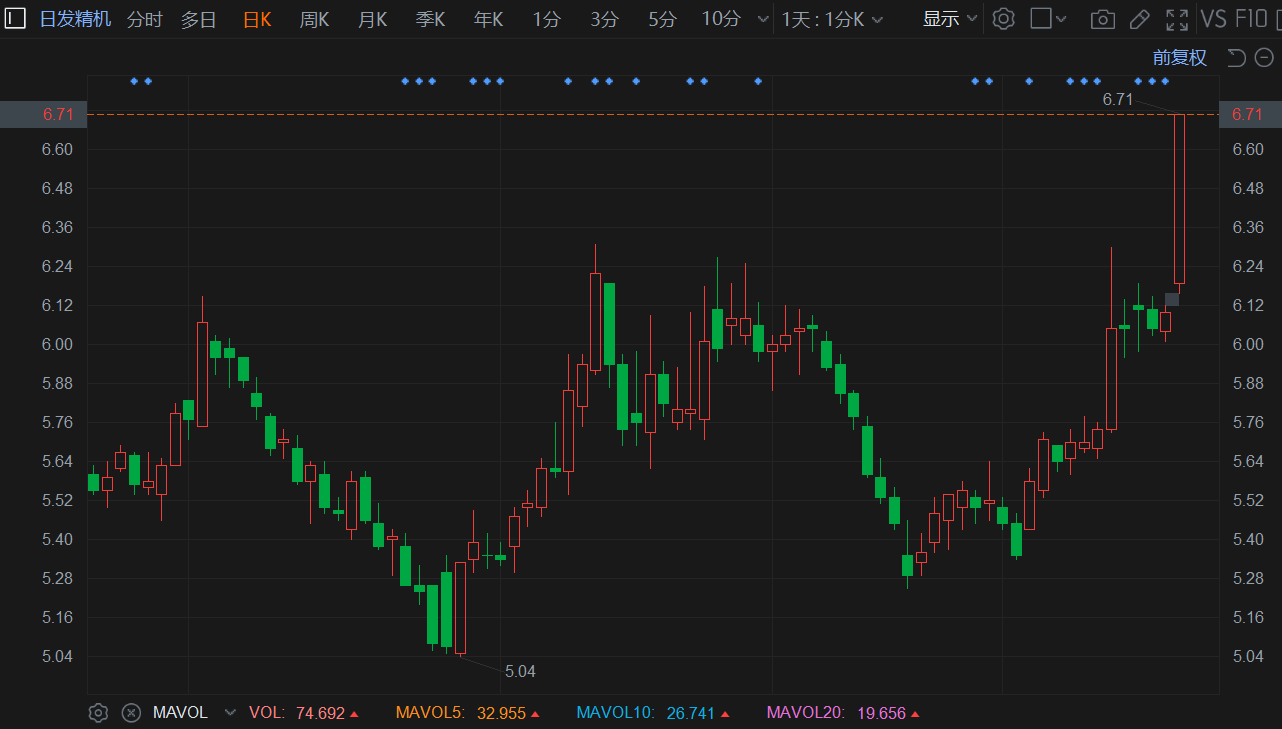Click the leftmost blue diamond event marker

pos(134,81)
